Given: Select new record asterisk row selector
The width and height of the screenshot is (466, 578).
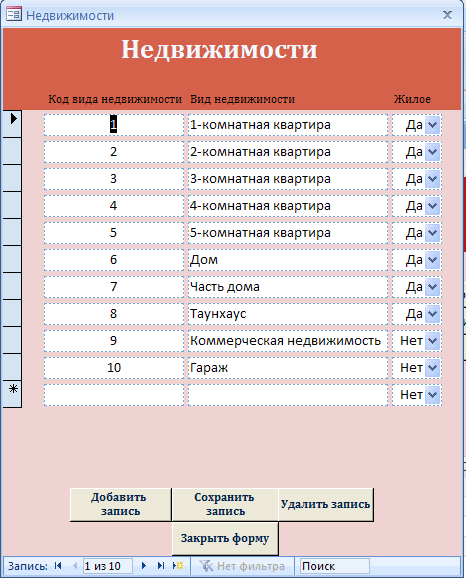Looking at the screenshot, I should pos(12,394).
